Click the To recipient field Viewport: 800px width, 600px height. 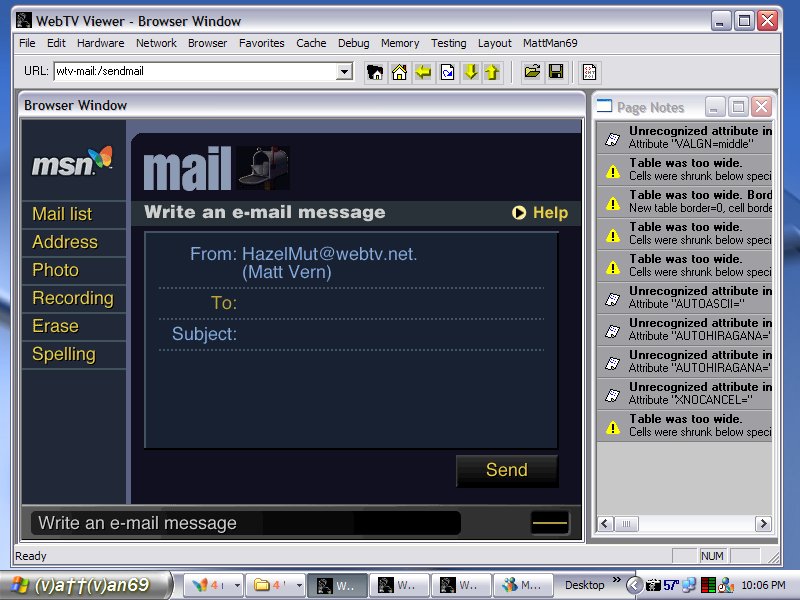click(x=391, y=303)
